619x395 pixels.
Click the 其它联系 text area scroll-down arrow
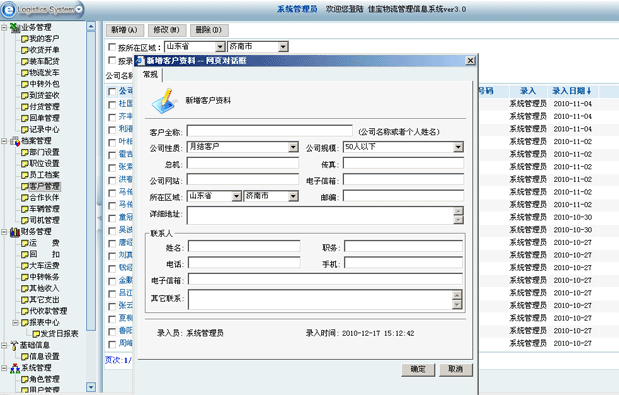point(457,305)
